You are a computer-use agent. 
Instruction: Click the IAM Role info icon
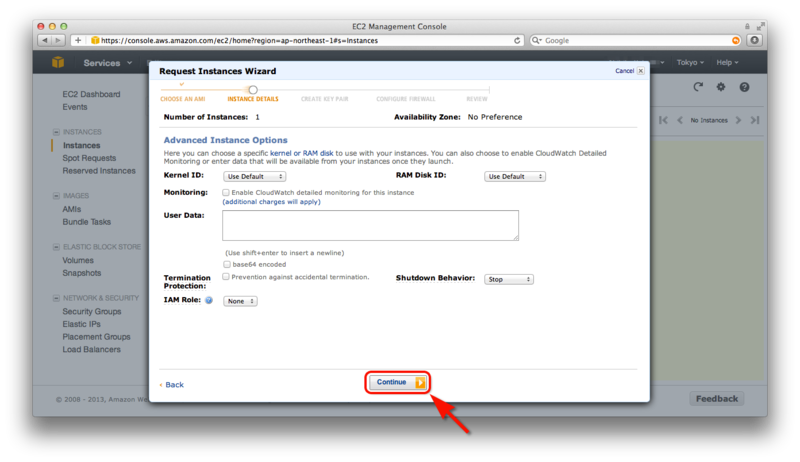pyautogui.click(x=209, y=300)
